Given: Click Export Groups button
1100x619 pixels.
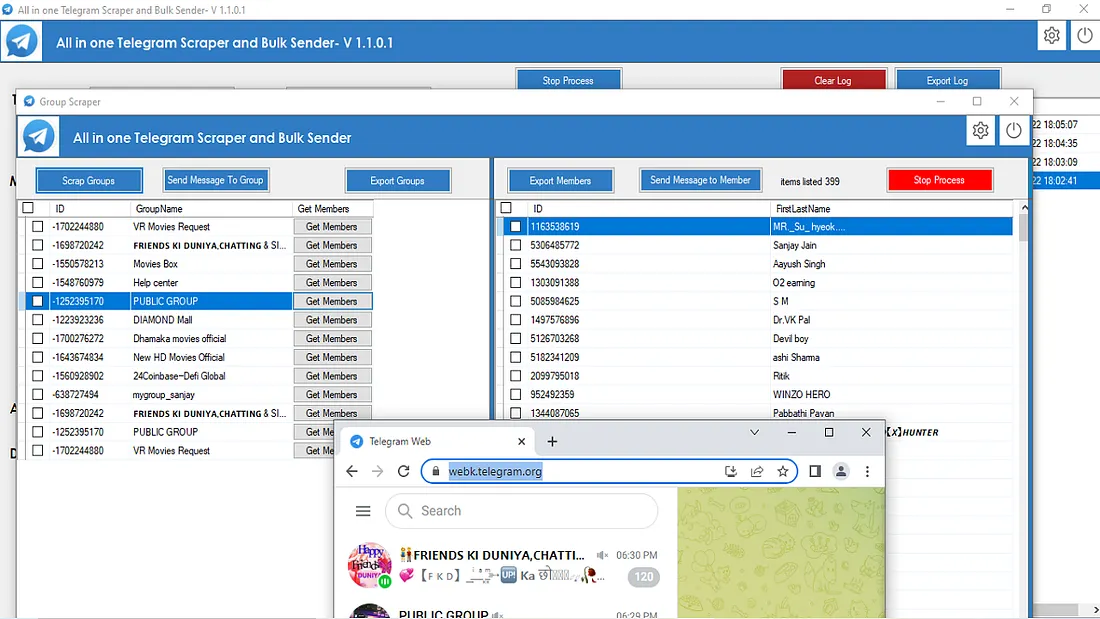Looking at the screenshot, I should point(397,180).
